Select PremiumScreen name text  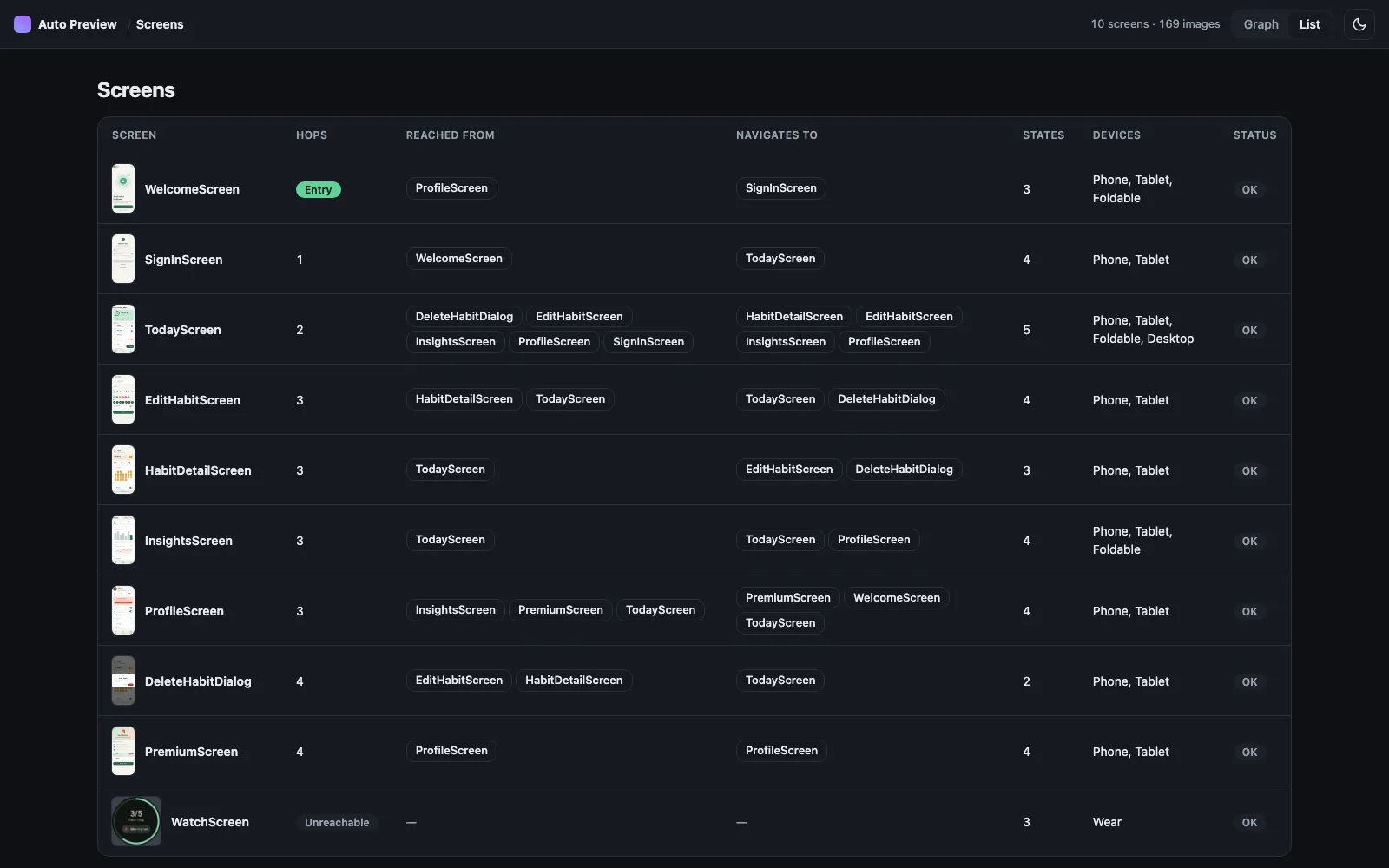click(191, 752)
